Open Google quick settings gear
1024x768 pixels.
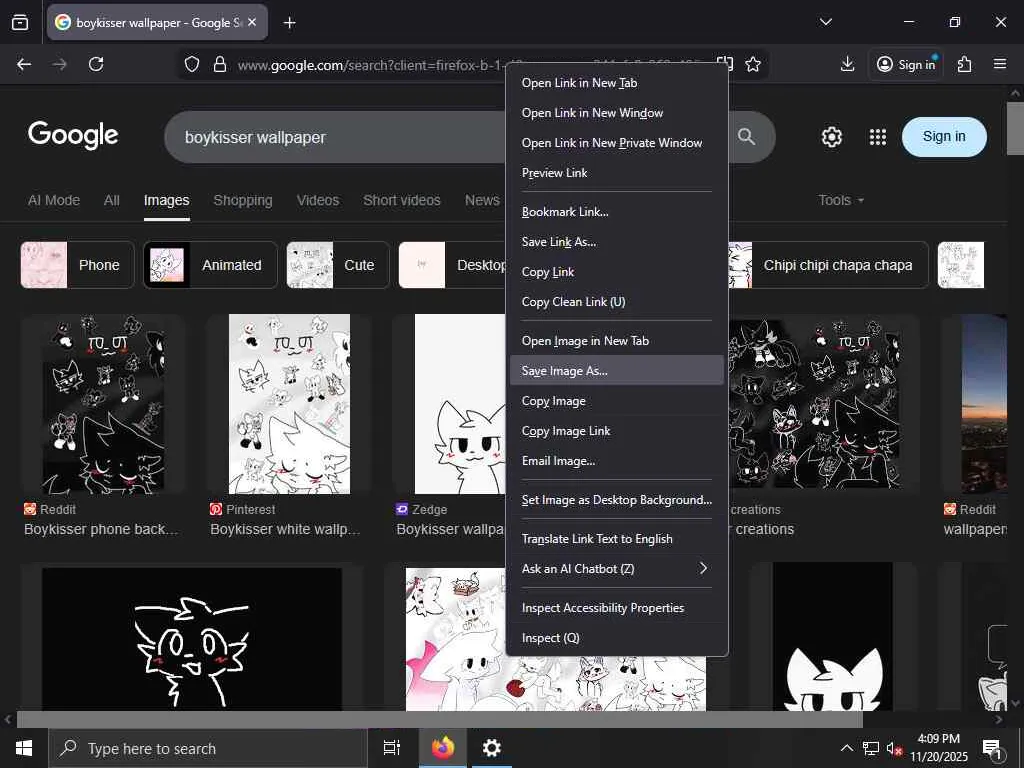click(x=831, y=136)
